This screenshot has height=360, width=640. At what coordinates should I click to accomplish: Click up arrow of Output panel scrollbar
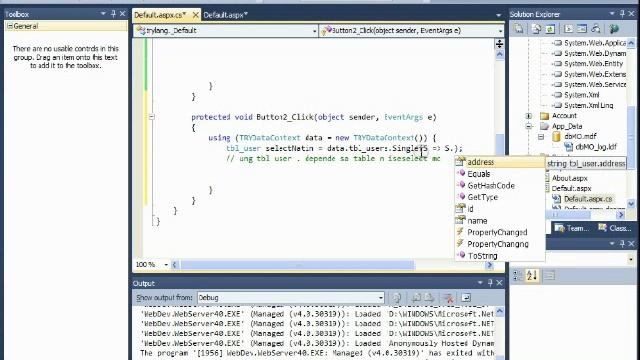(x=499, y=312)
